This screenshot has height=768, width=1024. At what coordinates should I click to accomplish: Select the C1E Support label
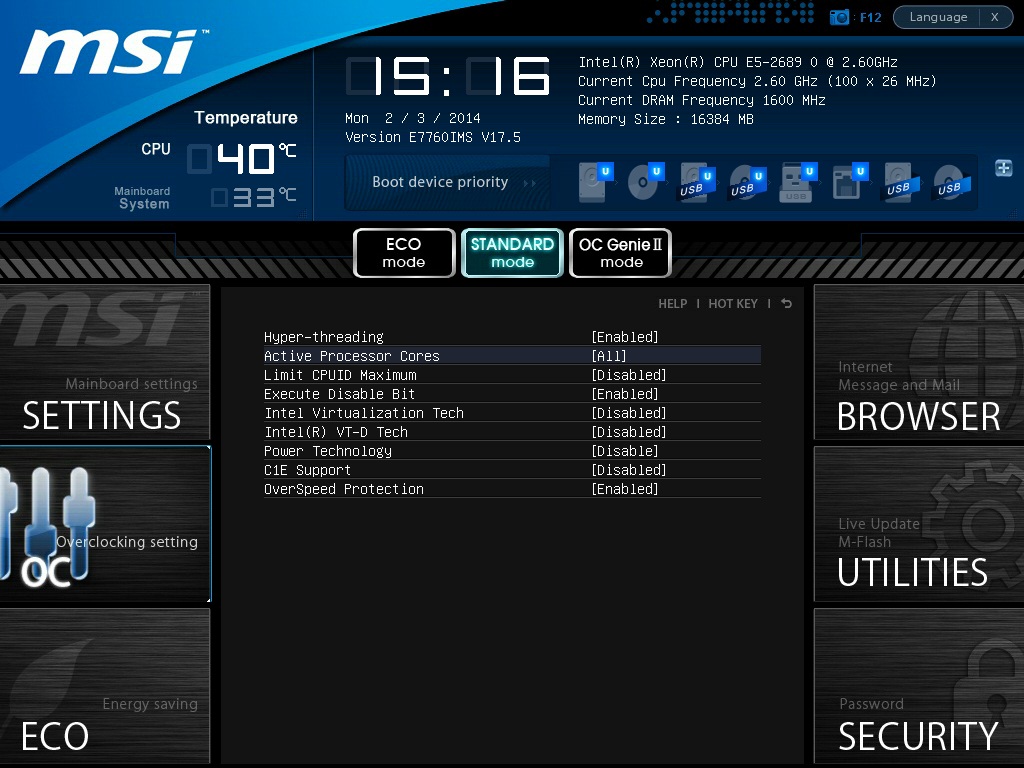[x=307, y=470]
